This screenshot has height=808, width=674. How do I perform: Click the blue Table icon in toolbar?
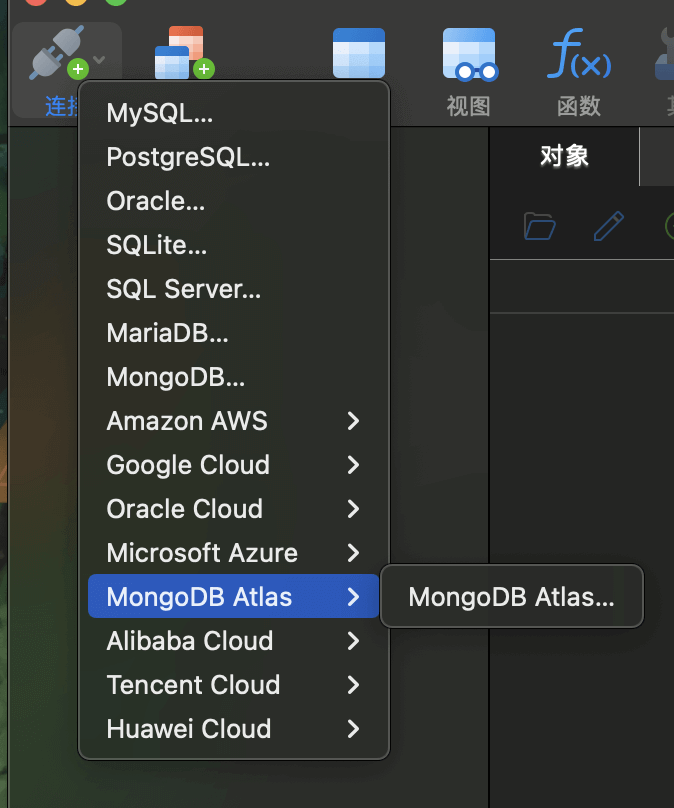358,53
